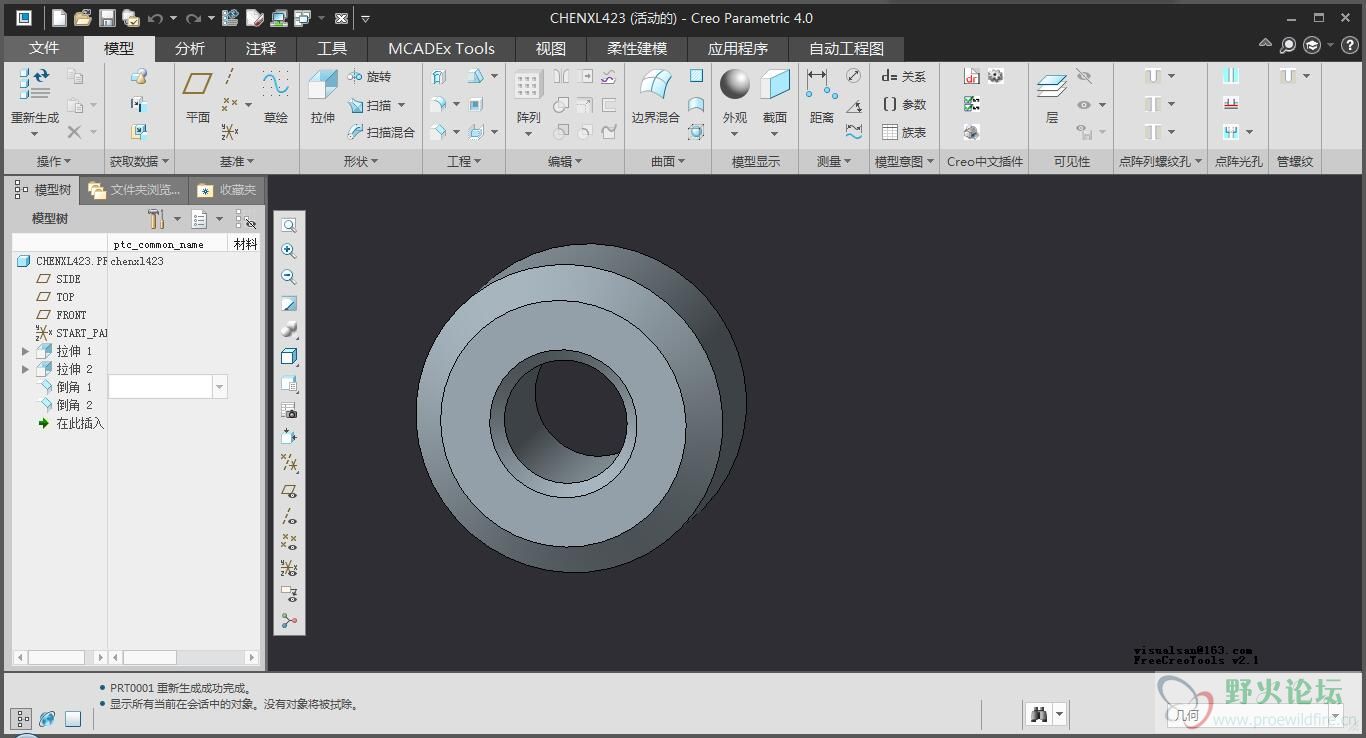The height and width of the screenshot is (738, 1366).
Task: Open the 形状 group dropdown
Action: [x=361, y=161]
